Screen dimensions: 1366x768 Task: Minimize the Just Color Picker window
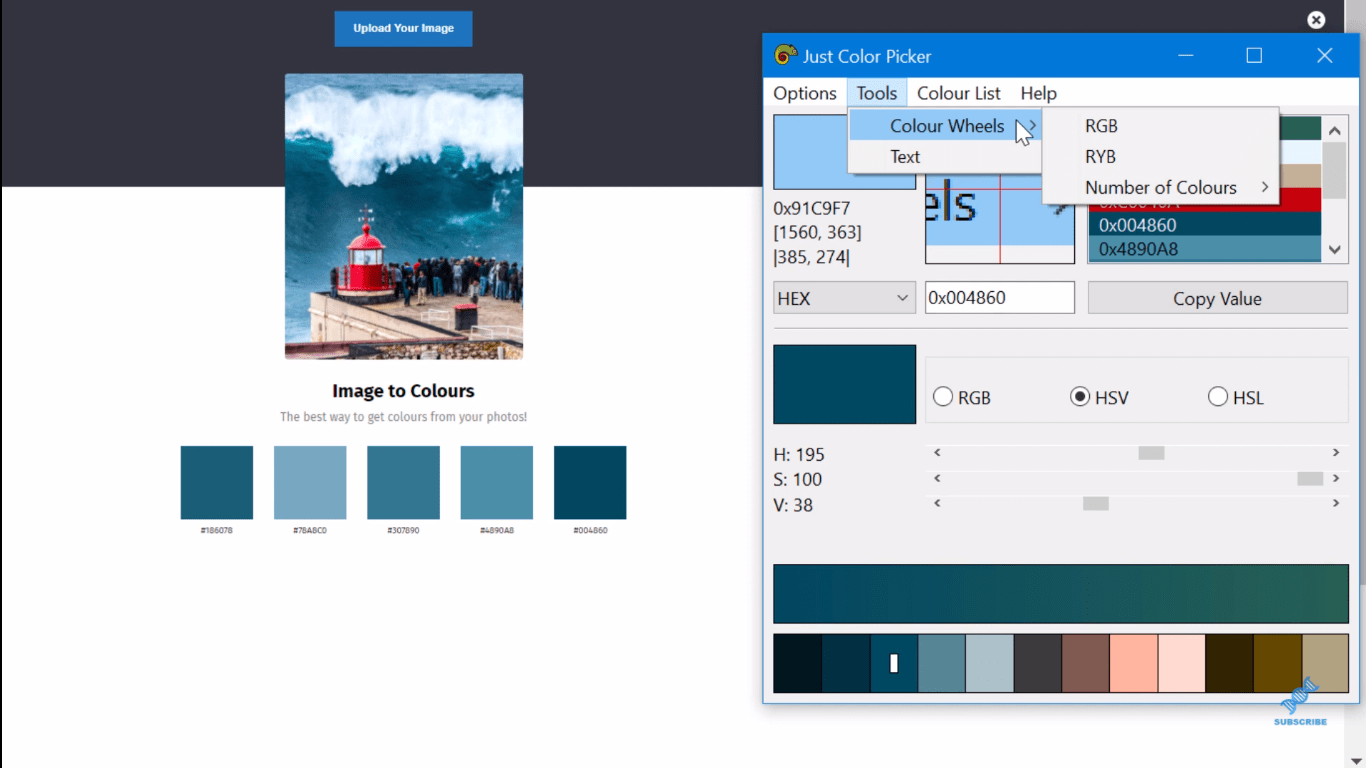click(x=1186, y=56)
